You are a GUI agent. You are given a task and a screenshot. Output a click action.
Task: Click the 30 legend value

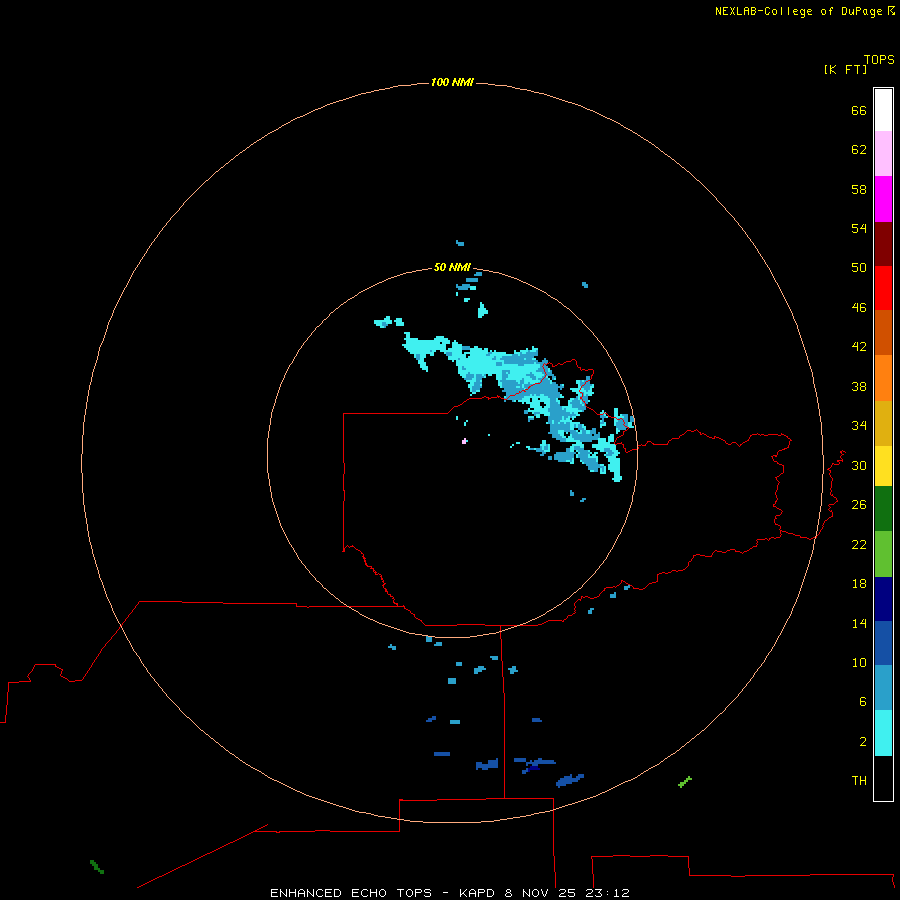(859, 465)
